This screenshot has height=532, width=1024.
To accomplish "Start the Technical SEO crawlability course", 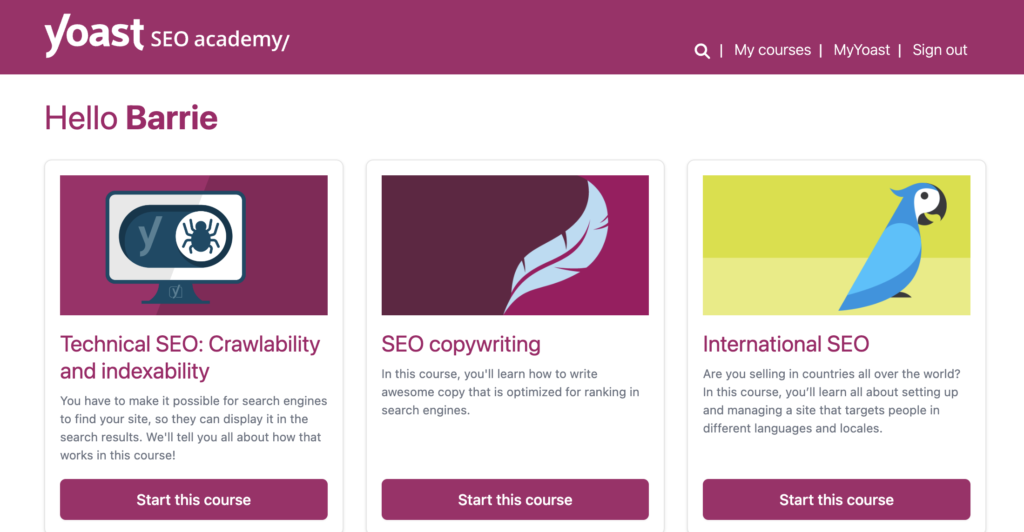I will [x=194, y=499].
